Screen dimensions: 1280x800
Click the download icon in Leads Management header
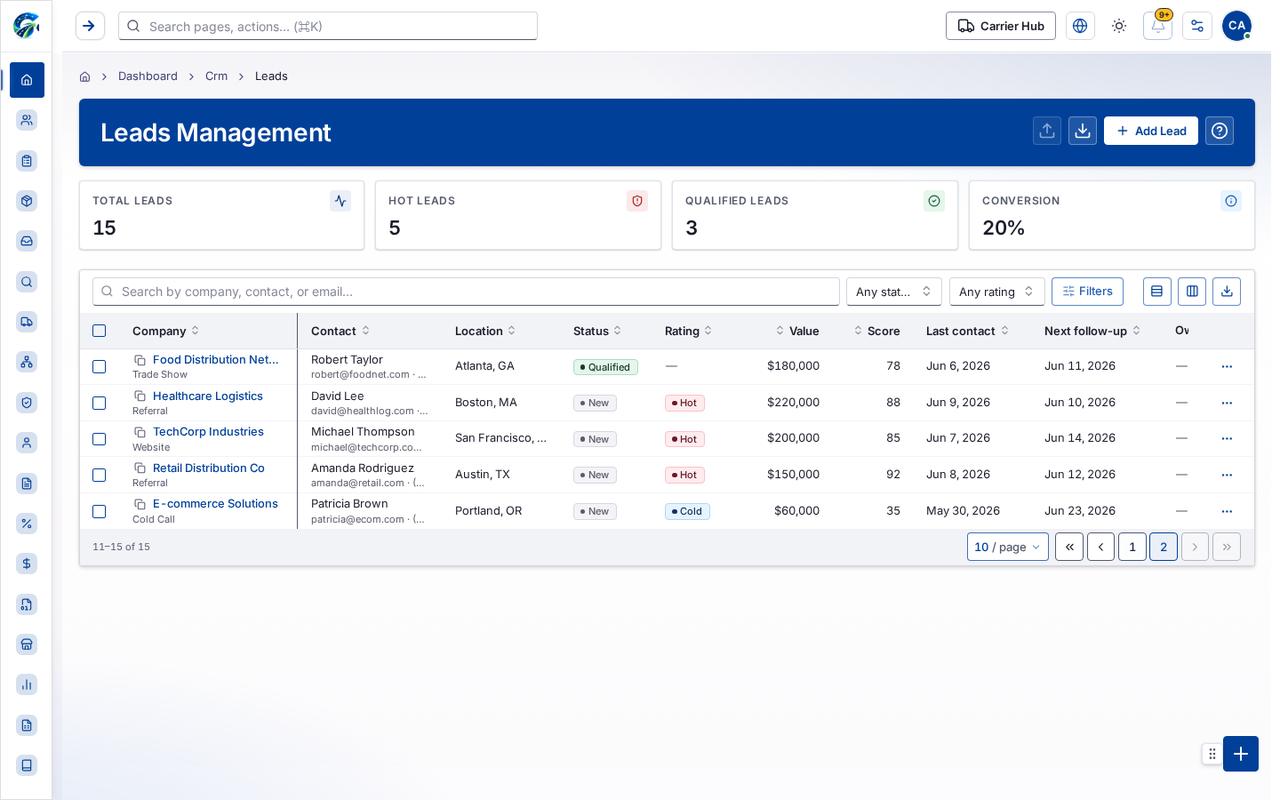(x=1082, y=131)
